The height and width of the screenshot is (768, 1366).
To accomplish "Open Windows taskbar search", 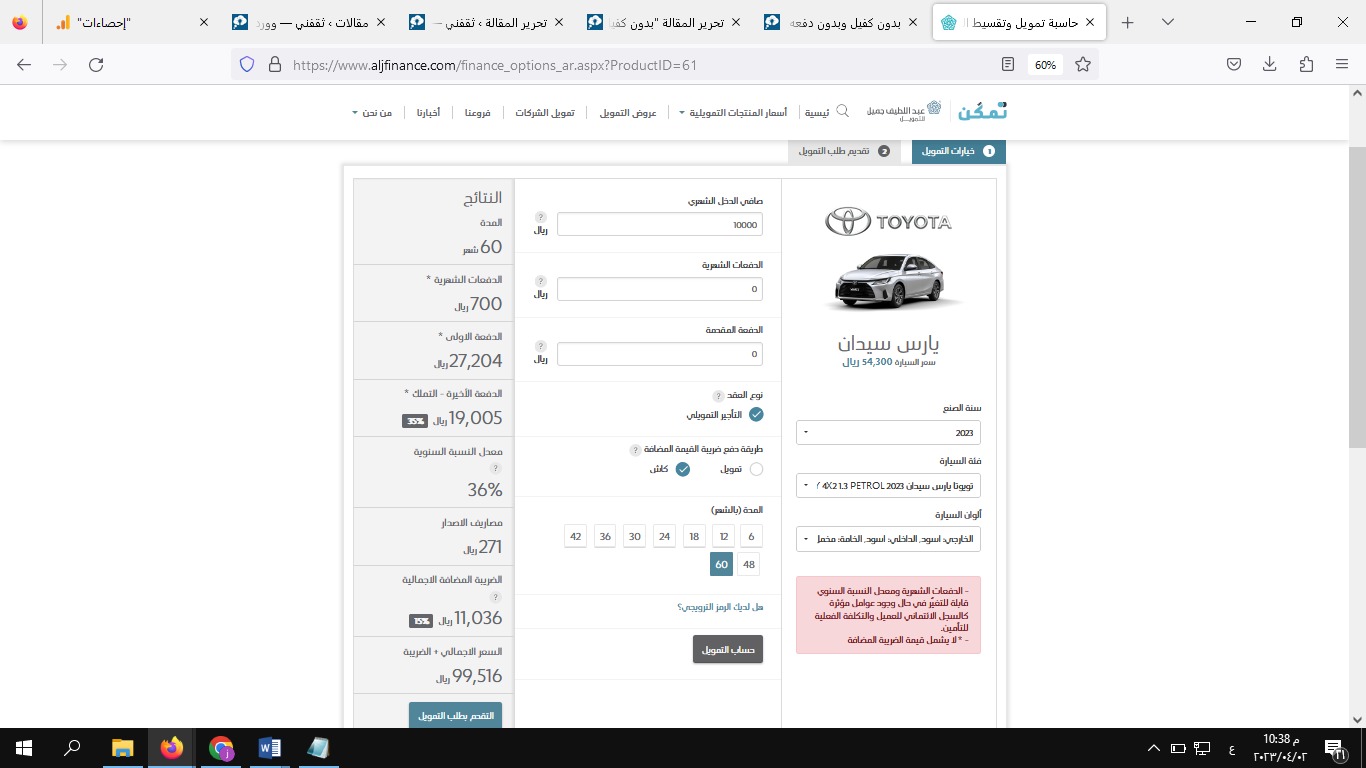I will click(73, 747).
